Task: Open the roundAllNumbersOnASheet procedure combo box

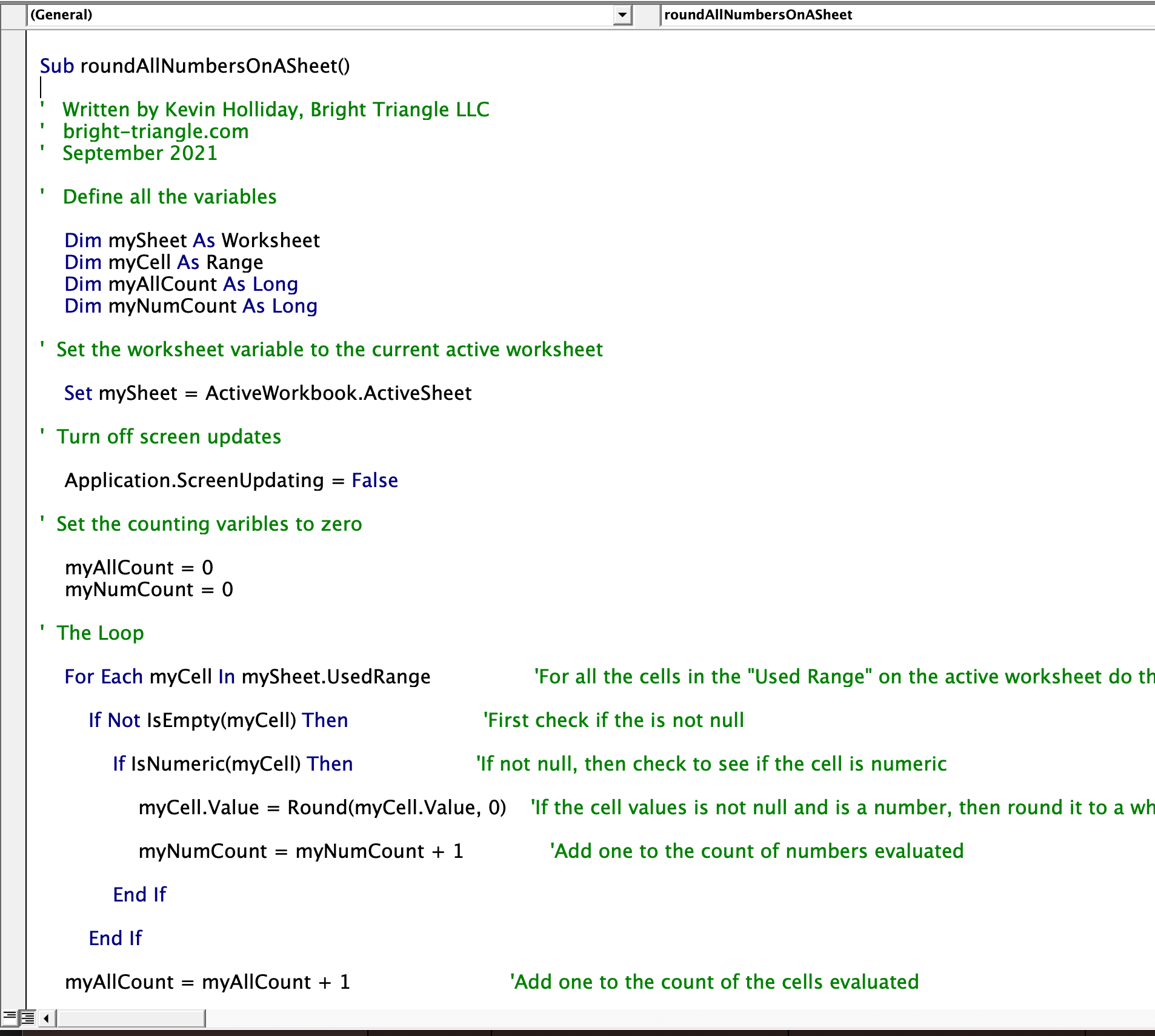Action: click(x=907, y=15)
